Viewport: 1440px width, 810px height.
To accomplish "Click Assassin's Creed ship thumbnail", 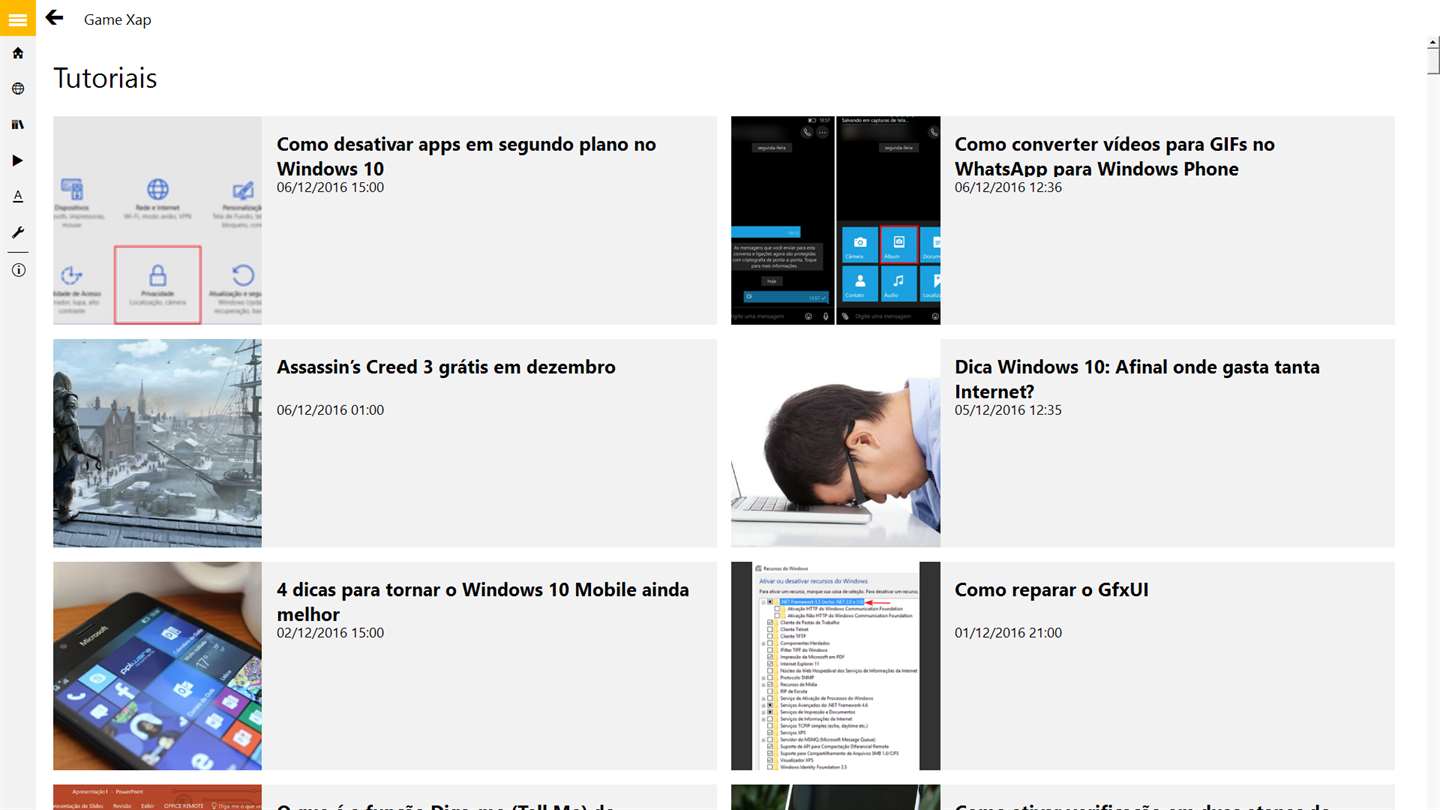I will pos(157,443).
